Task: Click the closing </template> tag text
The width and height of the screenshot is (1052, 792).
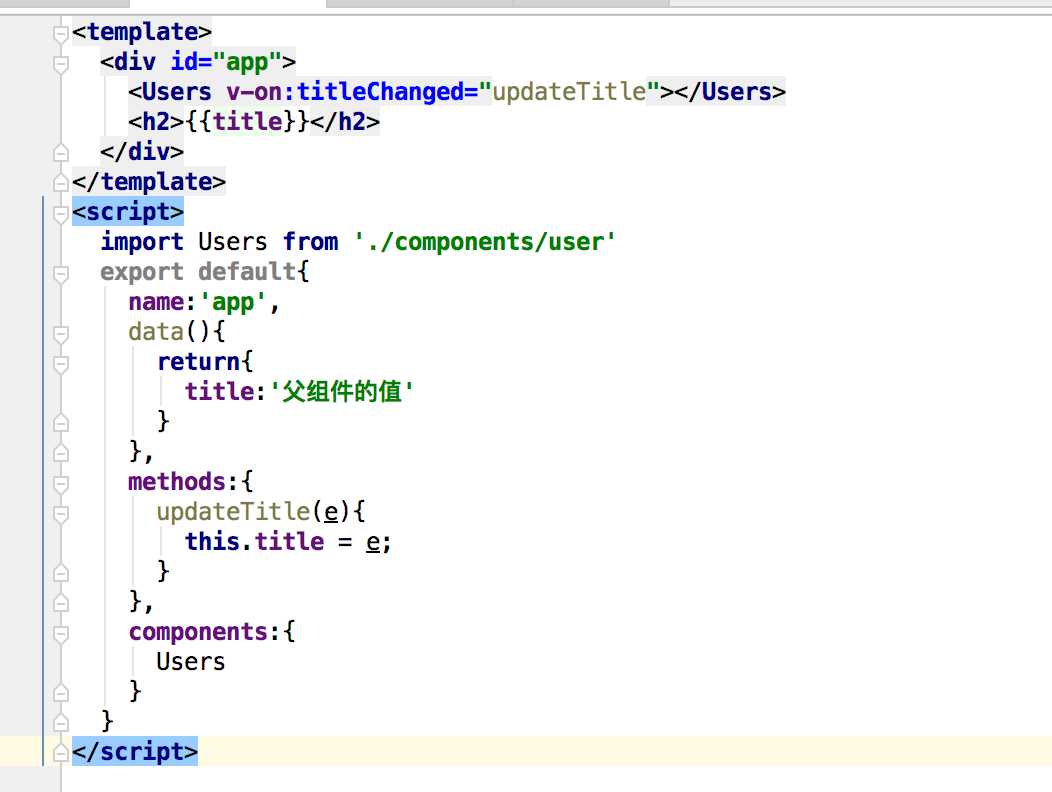Action: click(149, 181)
